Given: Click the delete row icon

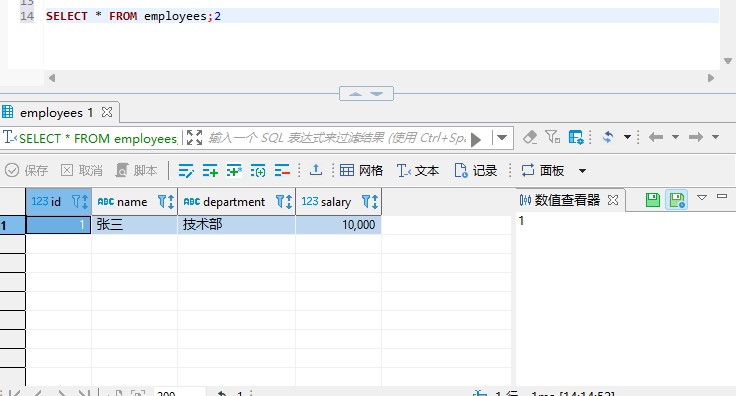Looking at the screenshot, I should pos(282,171).
